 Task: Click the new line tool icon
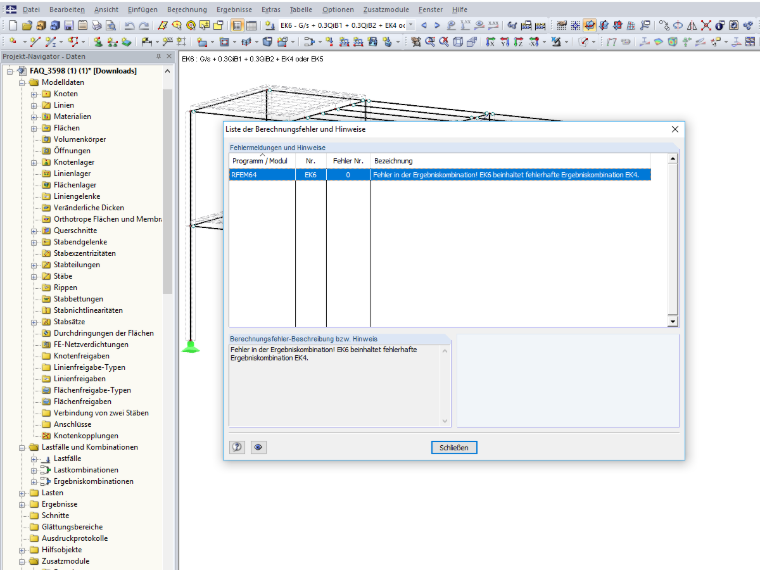tap(35, 42)
